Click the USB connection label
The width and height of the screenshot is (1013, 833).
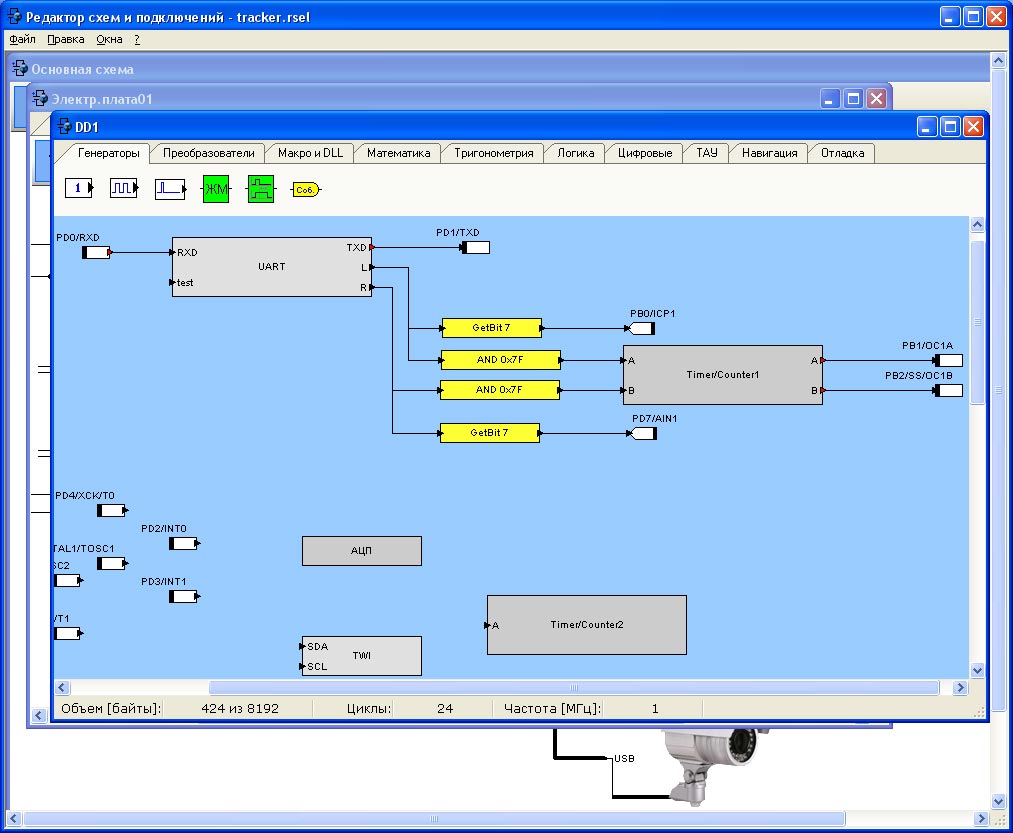point(624,759)
